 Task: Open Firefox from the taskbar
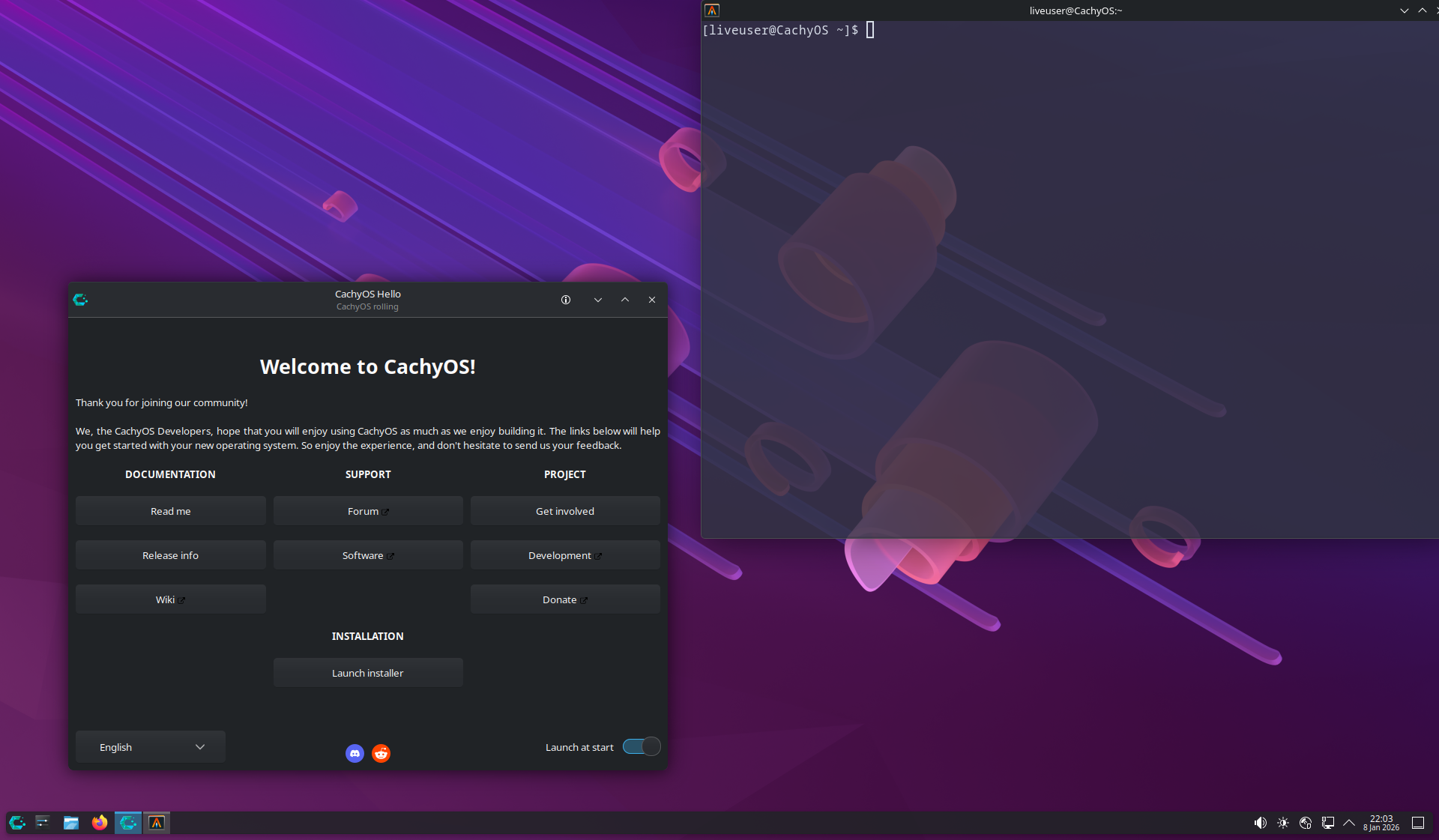(x=100, y=822)
